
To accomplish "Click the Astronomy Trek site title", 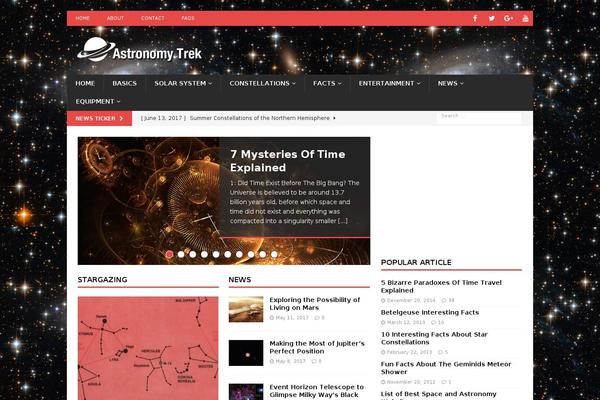I will (157, 54).
